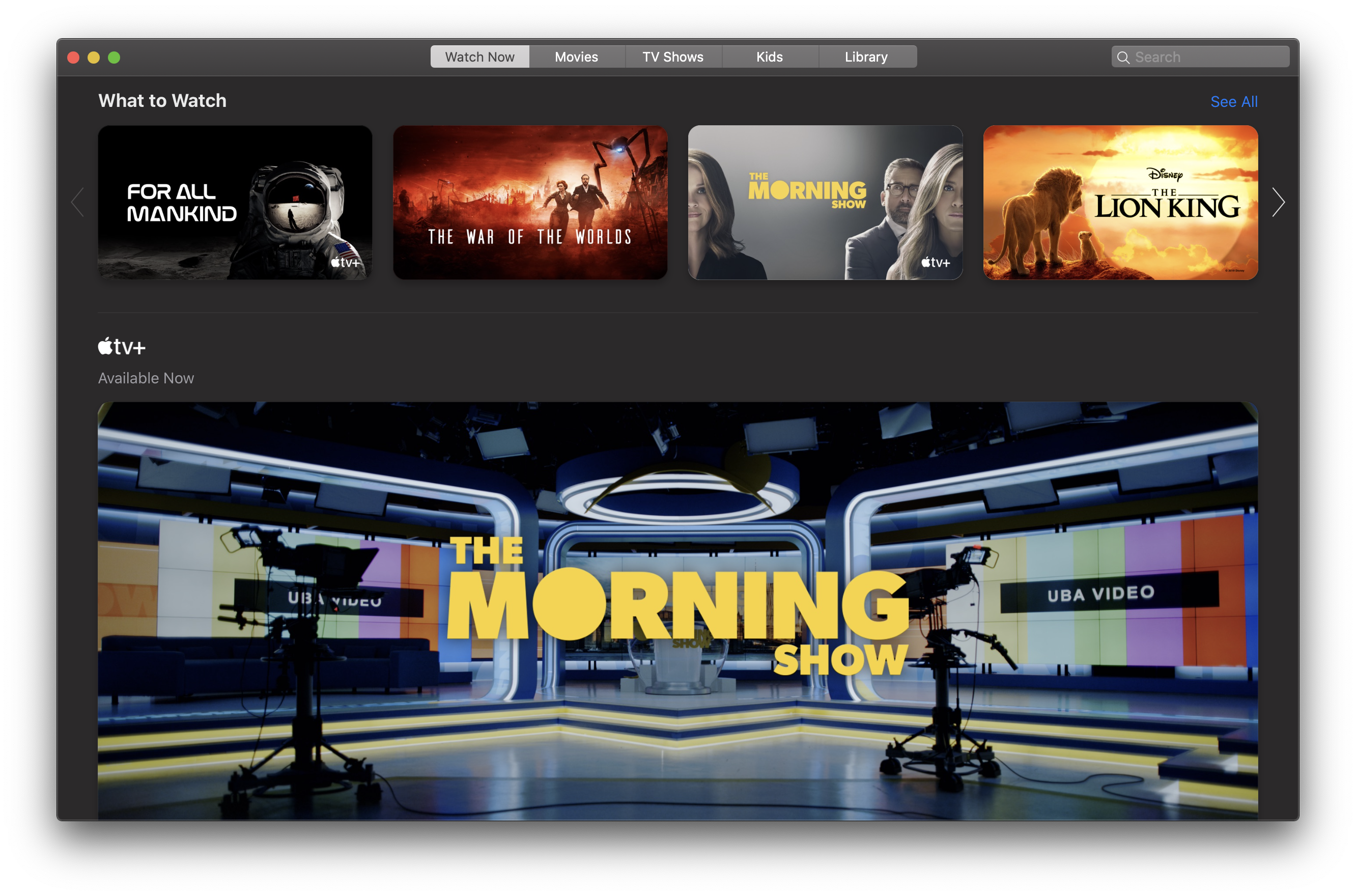Click the right chevron to scroll carousel

pos(1278,202)
